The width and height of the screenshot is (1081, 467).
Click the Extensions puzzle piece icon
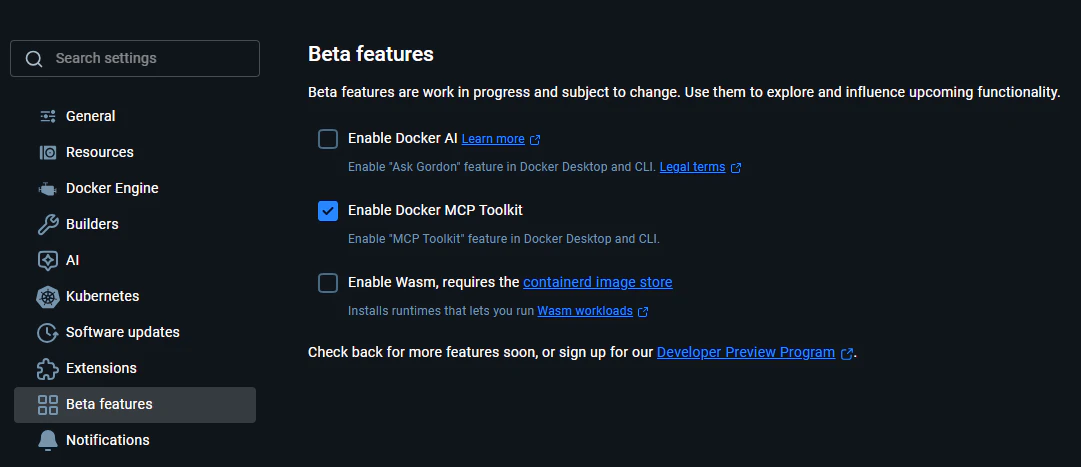tap(47, 368)
